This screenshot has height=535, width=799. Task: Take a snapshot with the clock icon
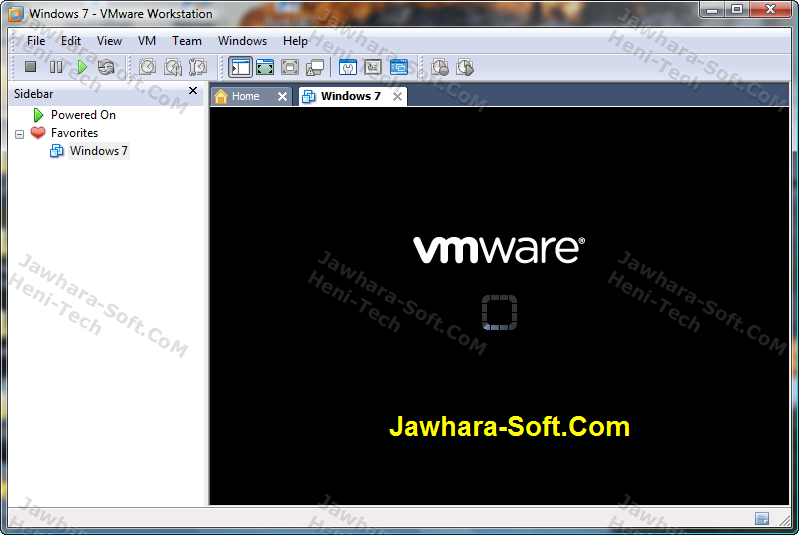147,67
